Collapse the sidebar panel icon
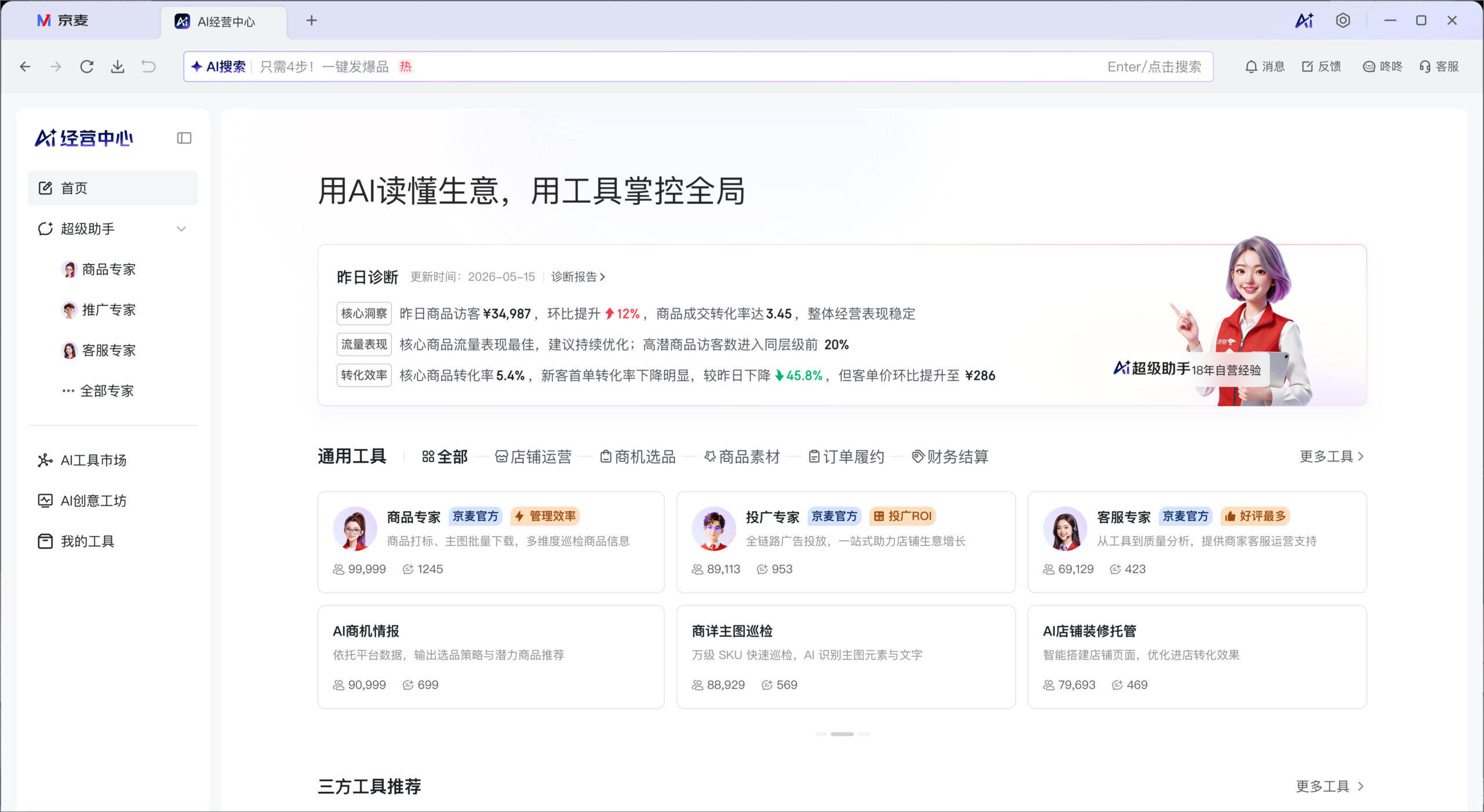 tap(184, 138)
